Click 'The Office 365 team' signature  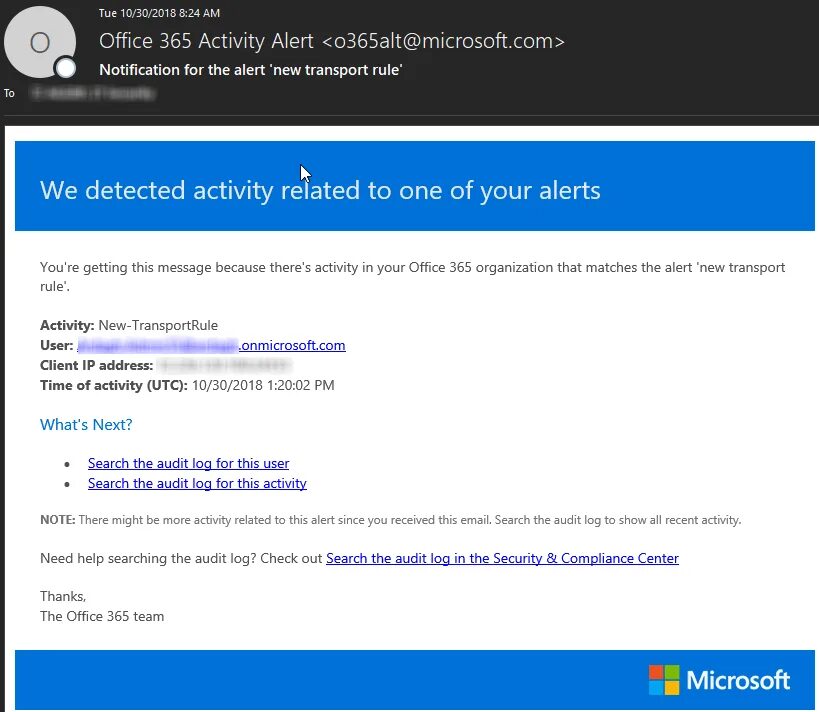coord(102,616)
